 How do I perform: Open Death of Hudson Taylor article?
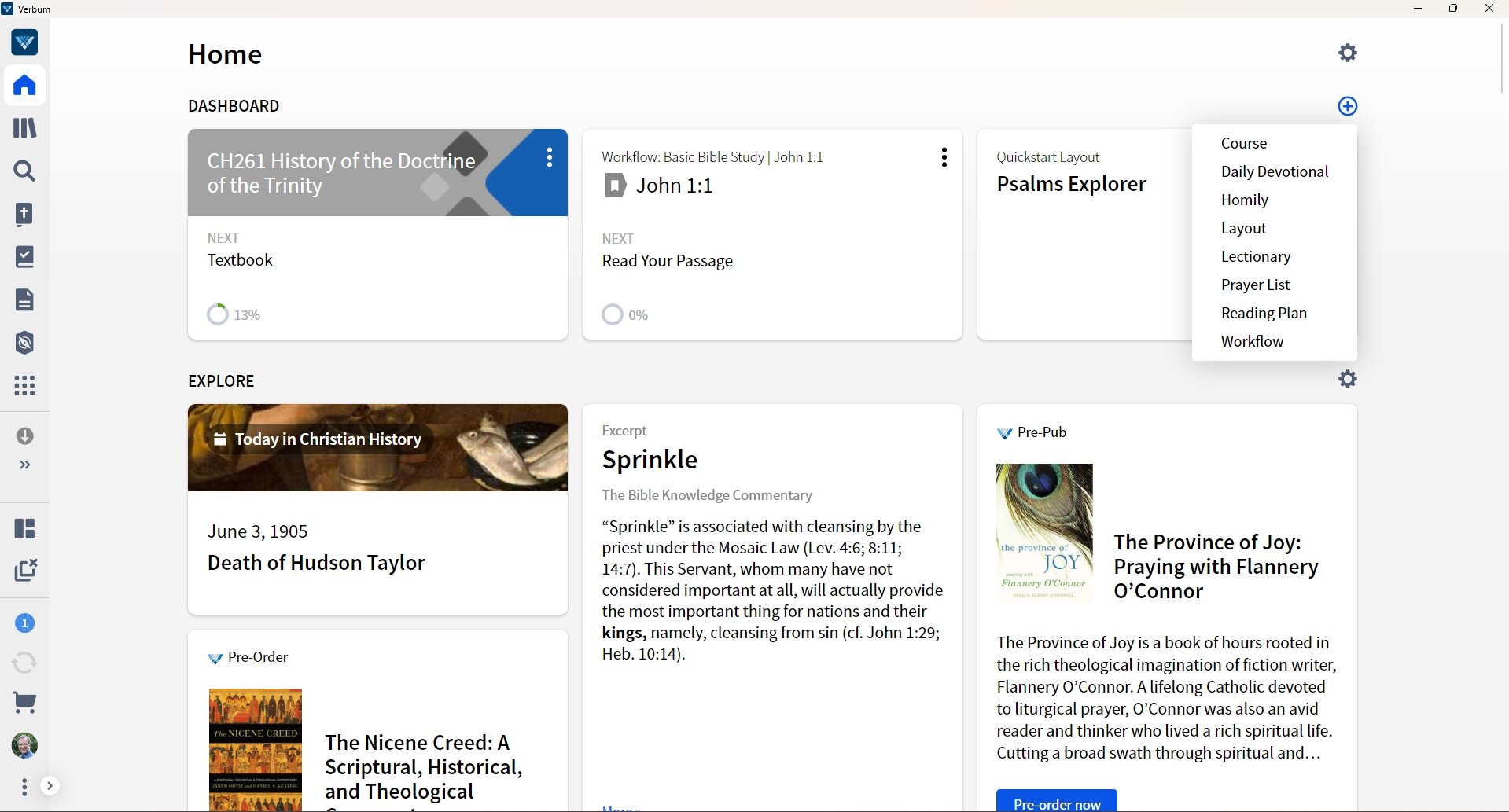click(316, 563)
